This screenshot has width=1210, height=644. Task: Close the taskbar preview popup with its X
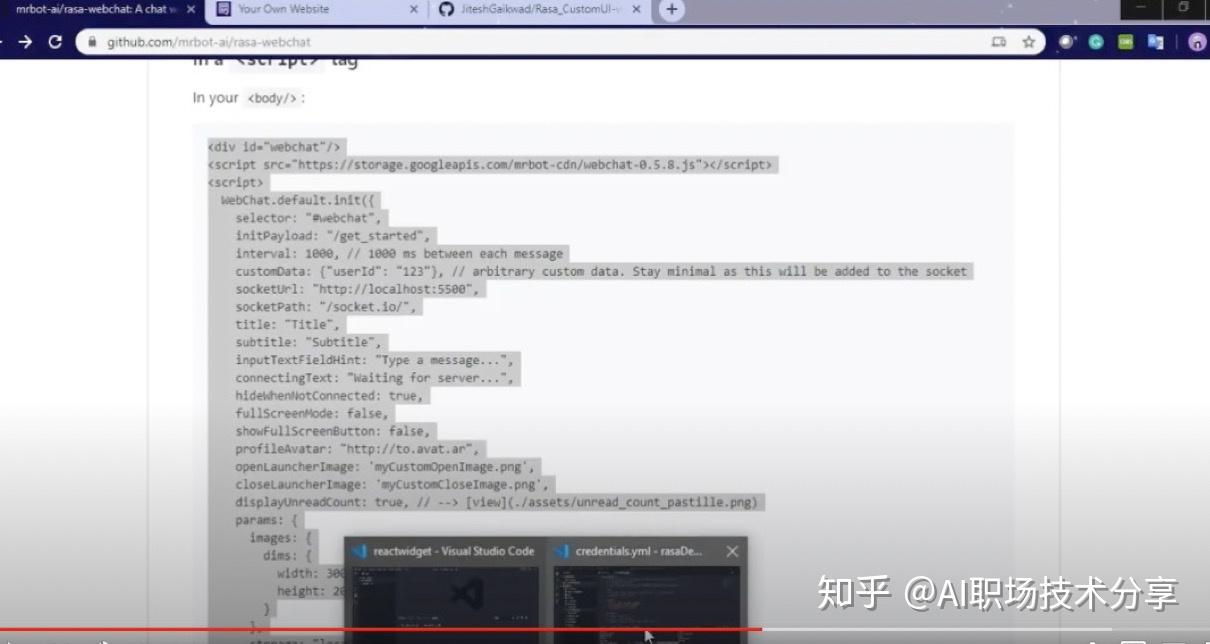(x=731, y=551)
